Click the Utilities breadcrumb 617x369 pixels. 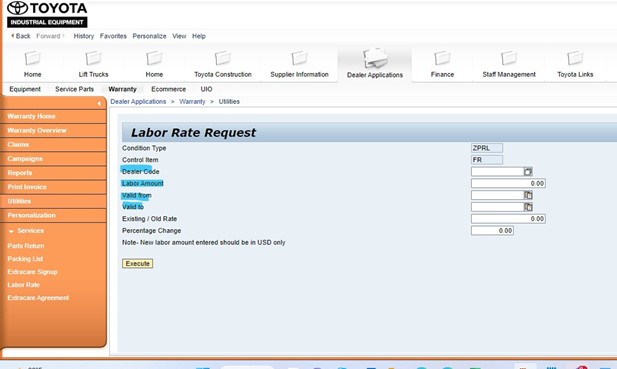tap(229, 101)
